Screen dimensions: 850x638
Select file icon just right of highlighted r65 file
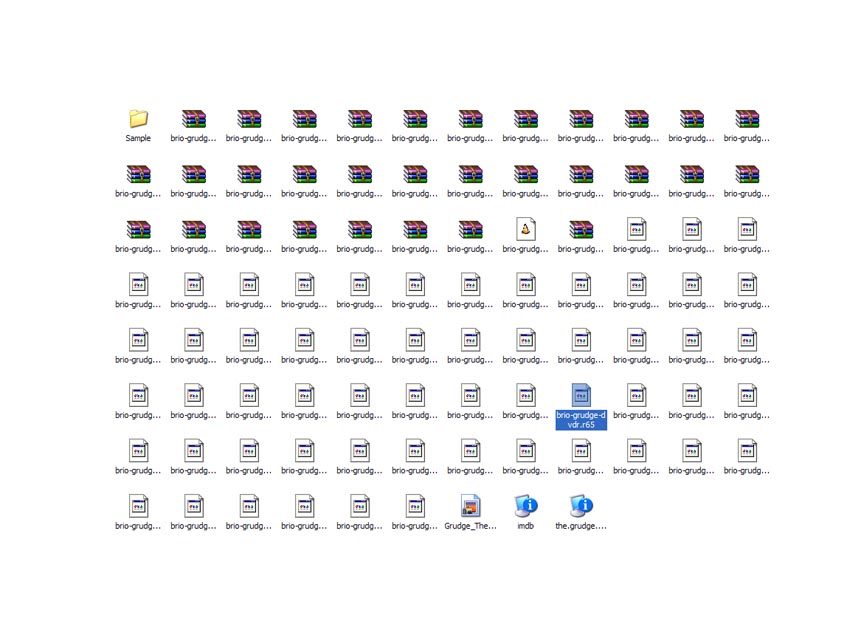click(636, 395)
